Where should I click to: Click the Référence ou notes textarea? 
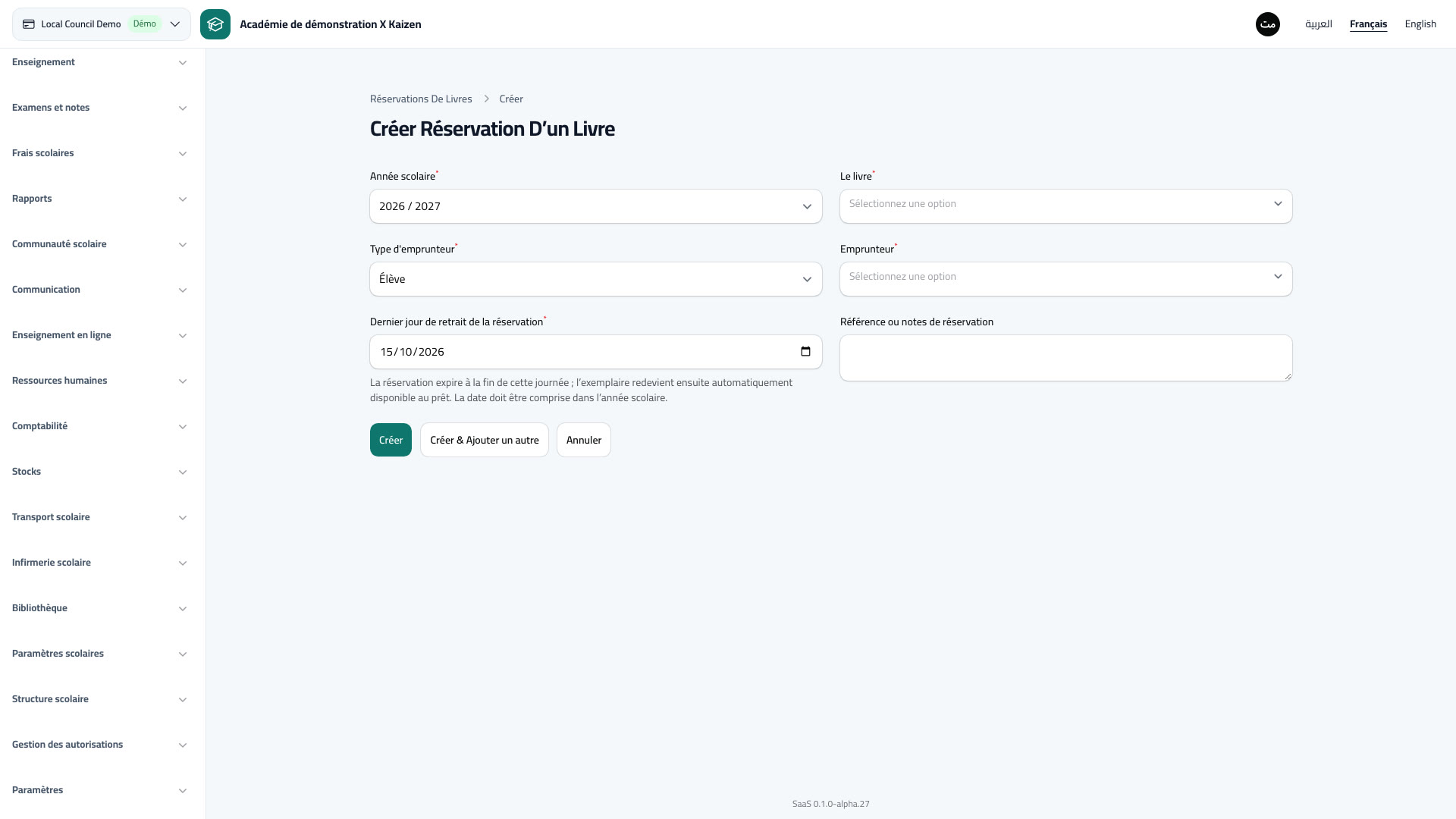click(1066, 358)
